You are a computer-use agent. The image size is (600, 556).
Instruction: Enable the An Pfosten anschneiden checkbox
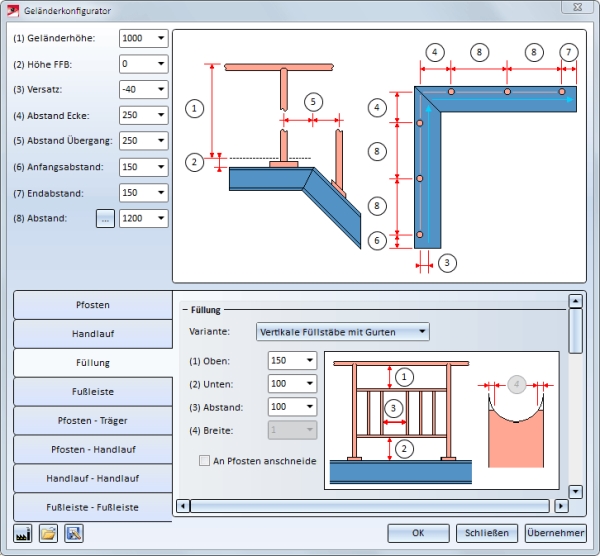pos(205,461)
